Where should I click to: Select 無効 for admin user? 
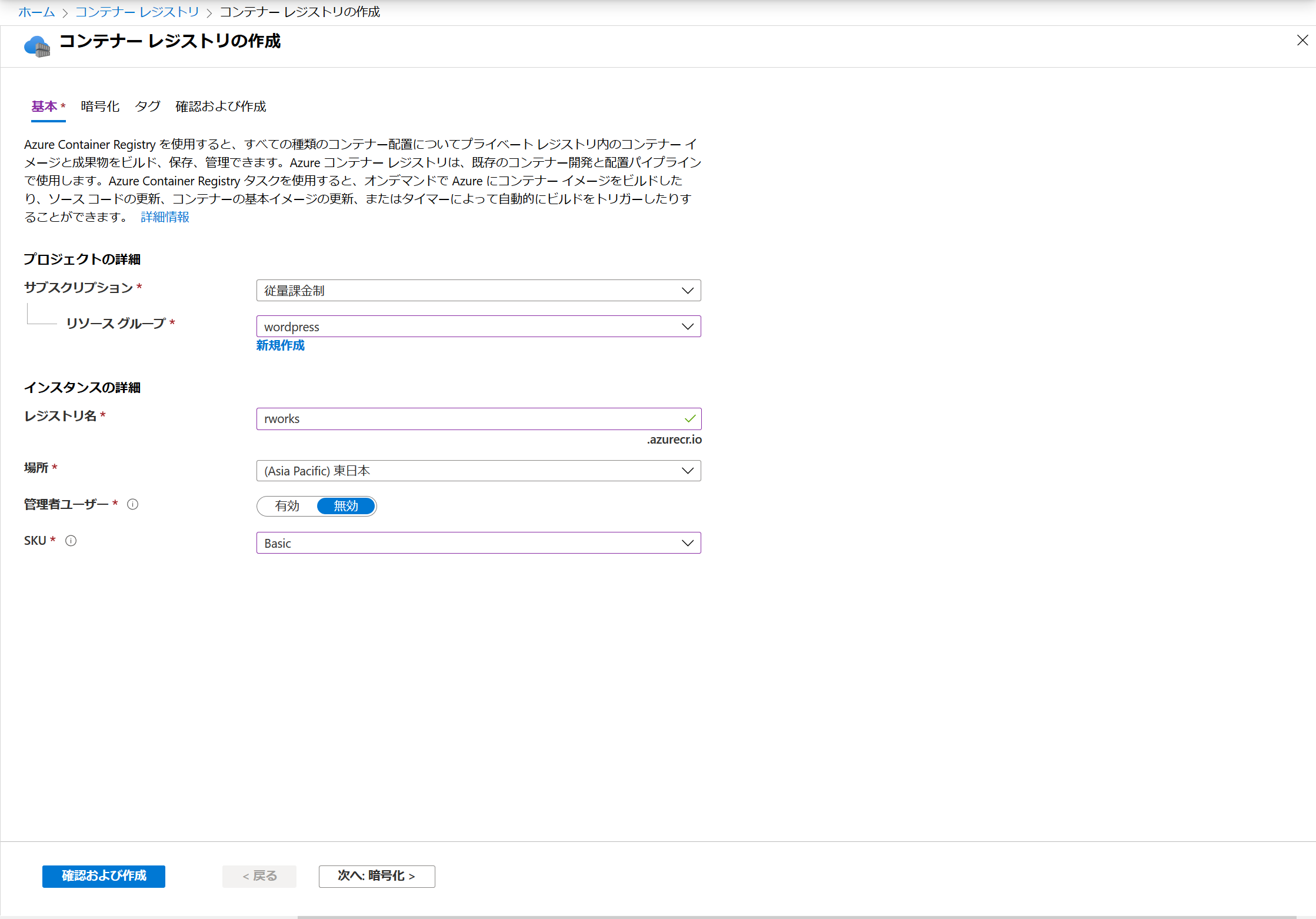346,506
